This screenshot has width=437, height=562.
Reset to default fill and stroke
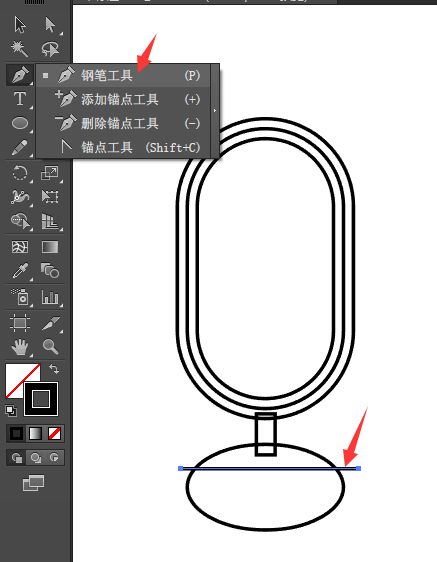click(11, 411)
